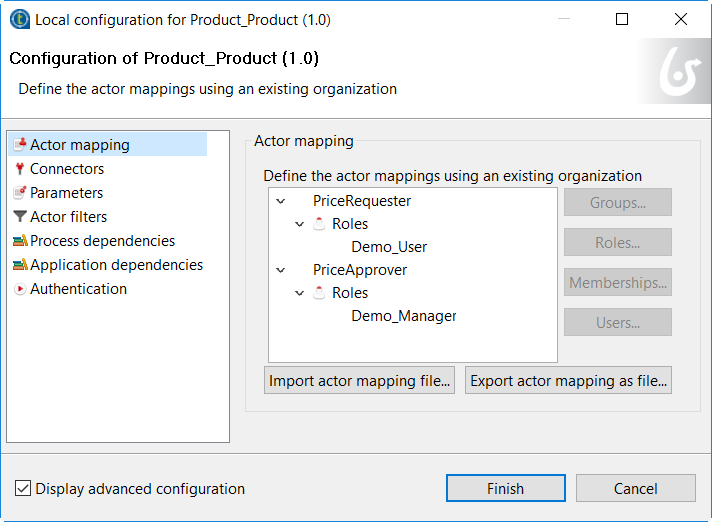Collapse the PriceRequester actor node
This screenshot has width=712, height=522.
[x=281, y=201]
